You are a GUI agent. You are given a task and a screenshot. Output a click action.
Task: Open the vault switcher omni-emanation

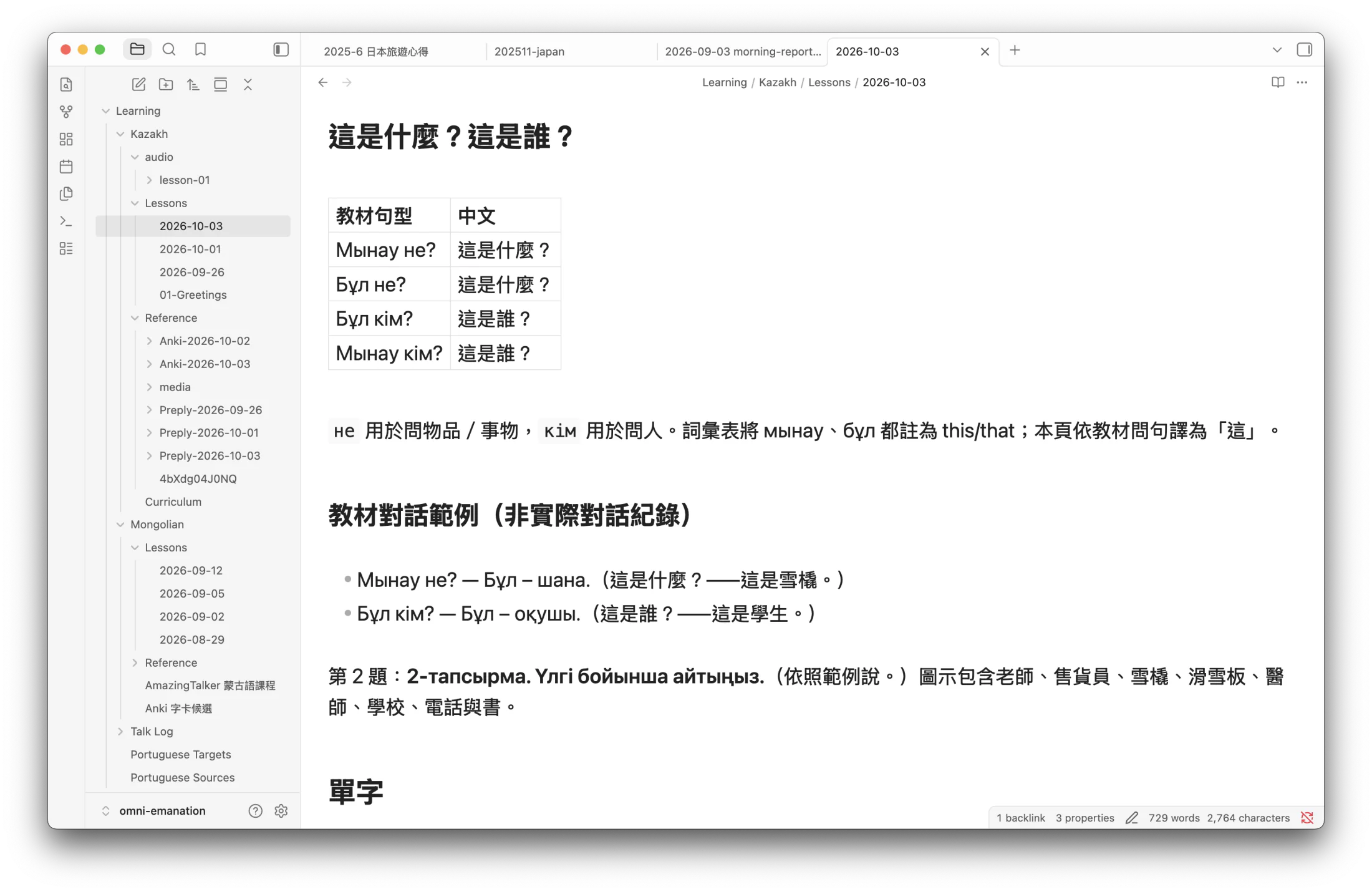tap(153, 810)
